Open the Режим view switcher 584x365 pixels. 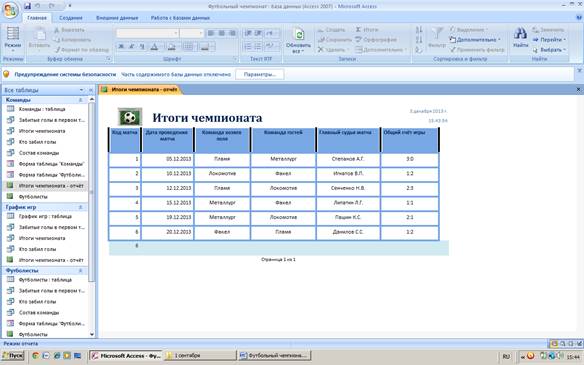click(x=13, y=39)
